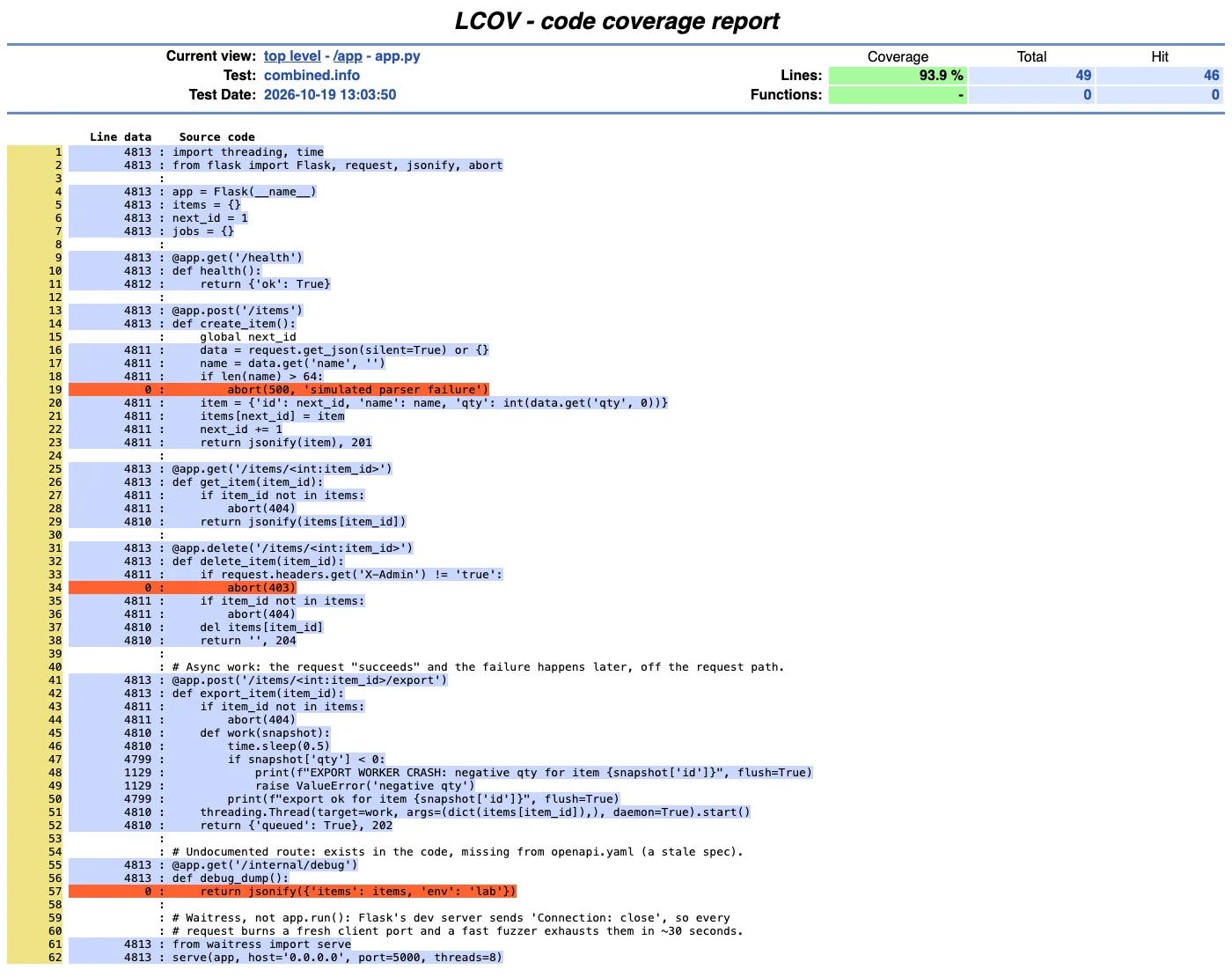Click the "93.9 %" line coverage value

click(941, 76)
